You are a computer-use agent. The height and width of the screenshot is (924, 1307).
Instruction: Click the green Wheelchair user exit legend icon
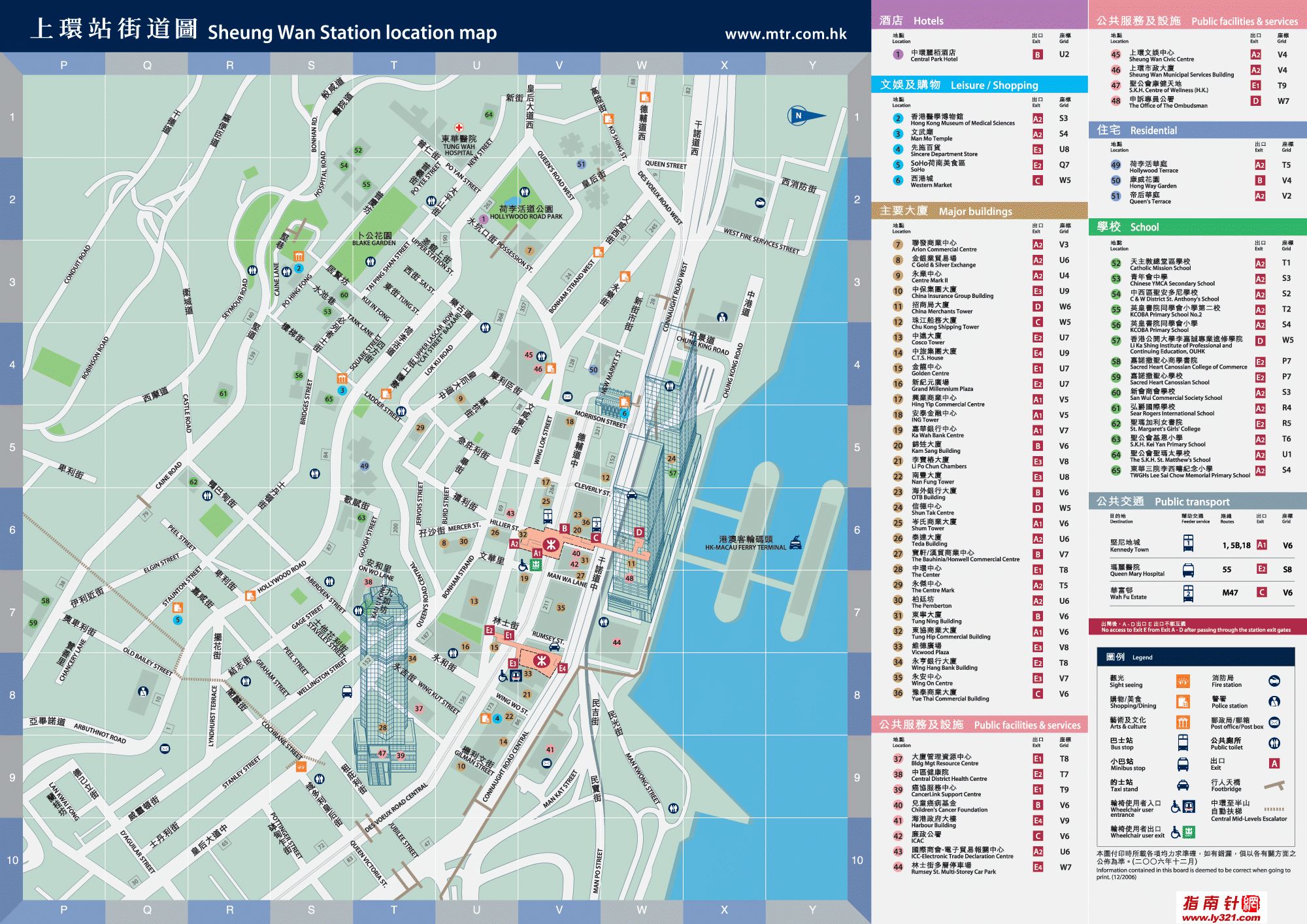click(1189, 832)
